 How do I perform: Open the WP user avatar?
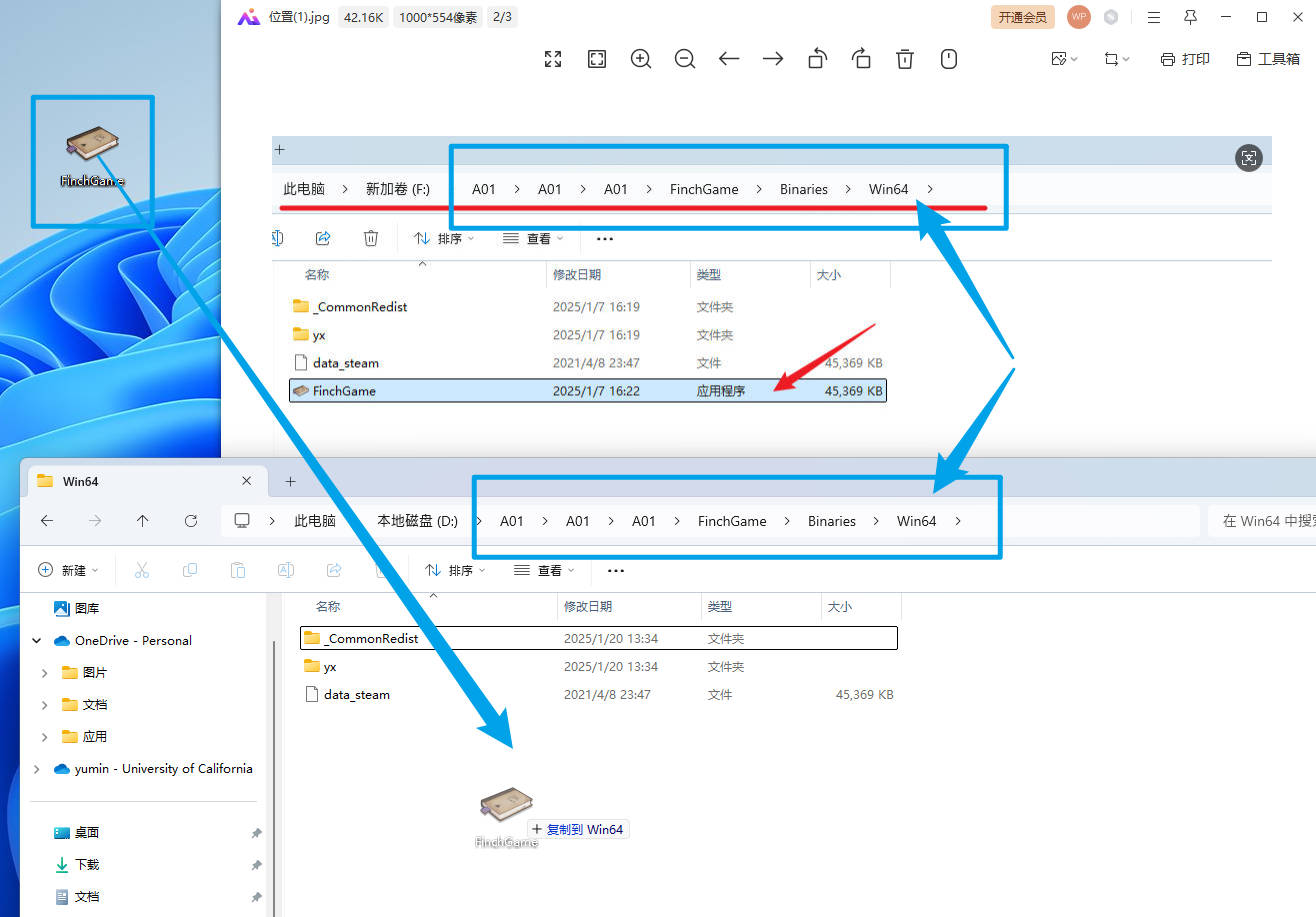pos(1079,17)
